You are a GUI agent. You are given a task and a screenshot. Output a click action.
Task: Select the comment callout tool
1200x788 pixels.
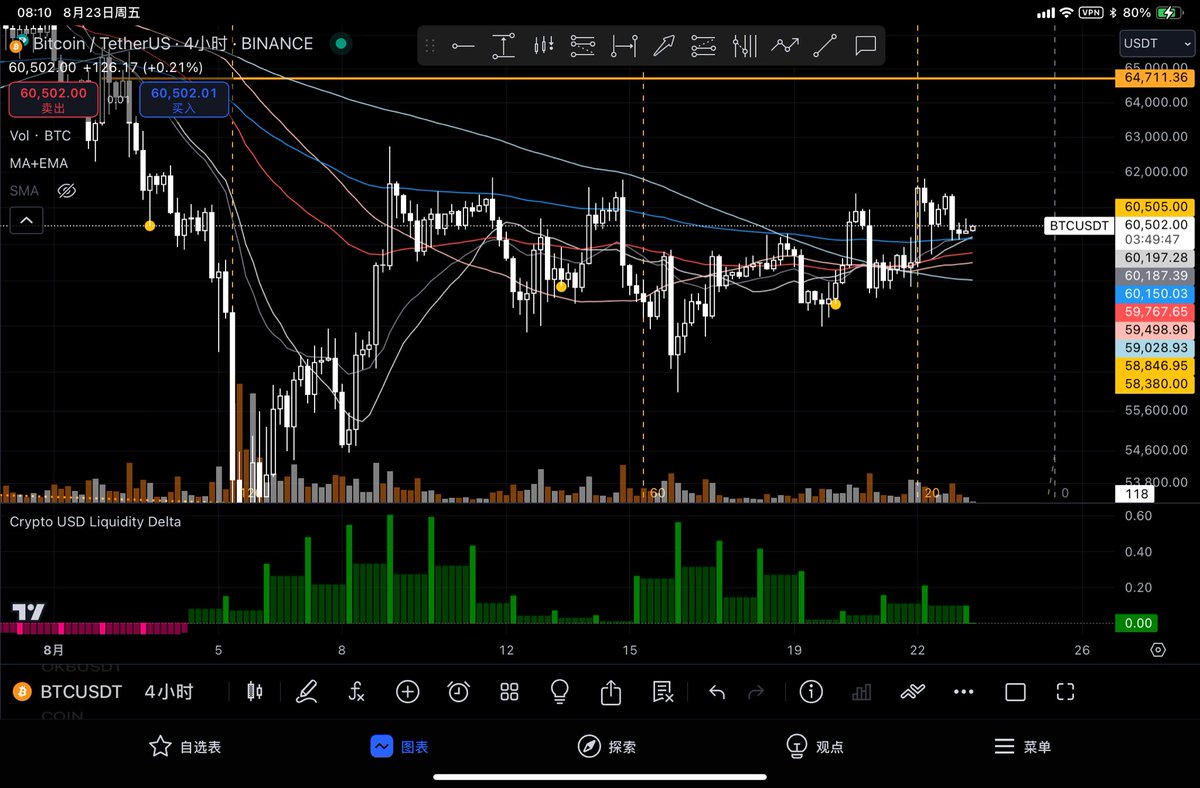point(866,45)
